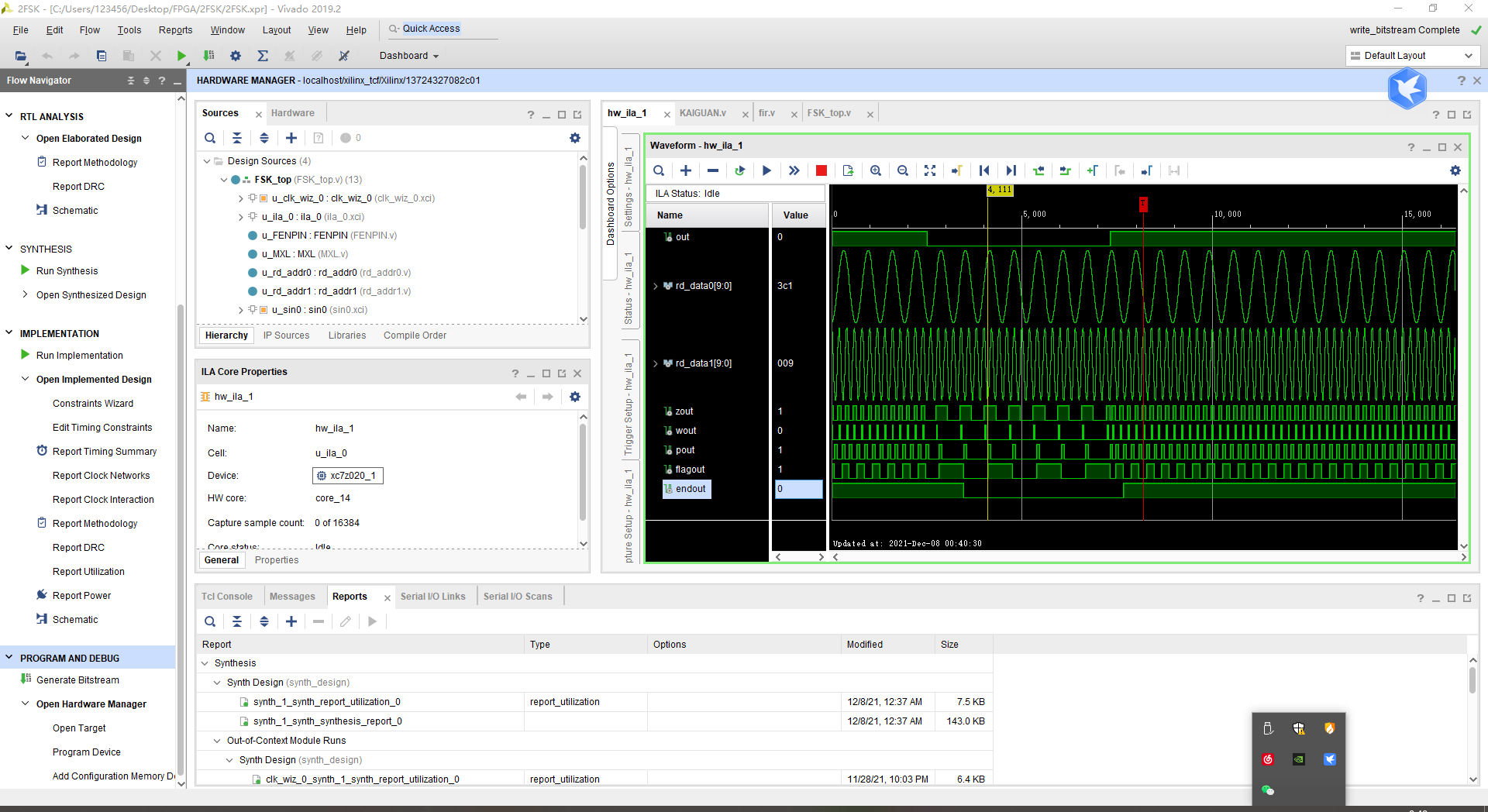Image resolution: width=1488 pixels, height=812 pixels.
Task: Open the Sigma reports icon in toolbar
Action: coord(263,56)
